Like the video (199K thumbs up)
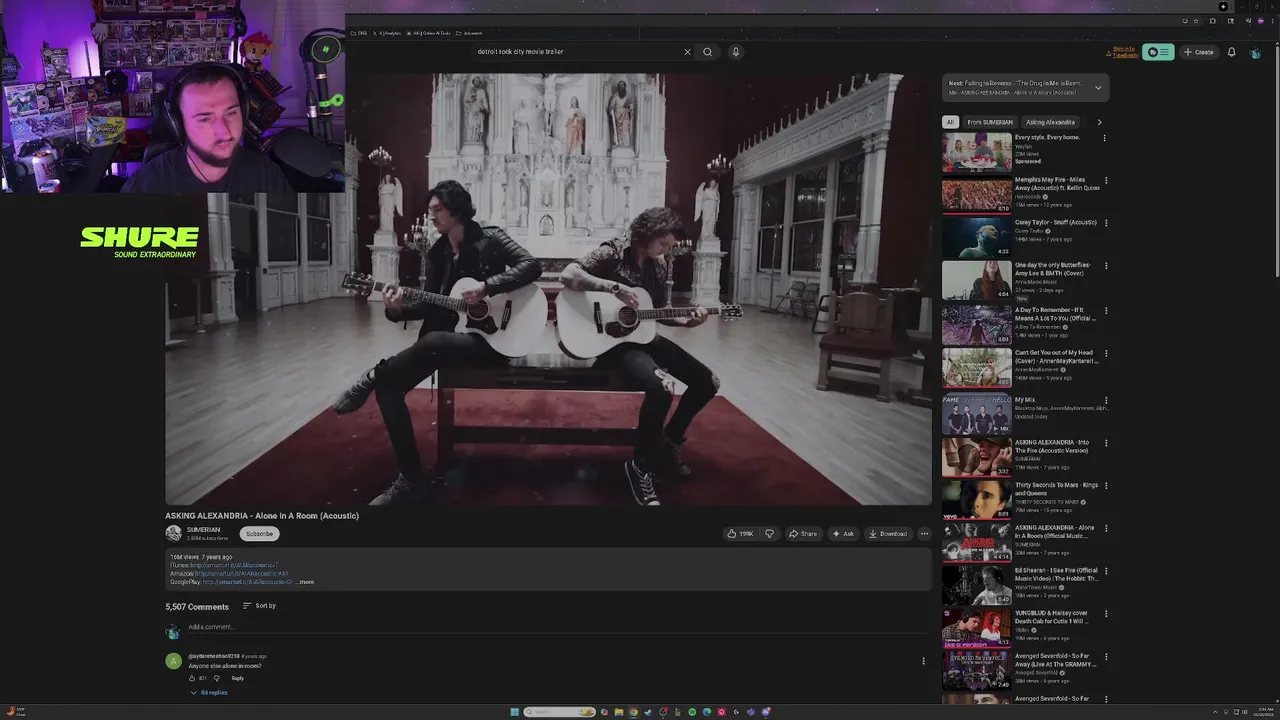This screenshot has width=1280, height=720. 741,534
